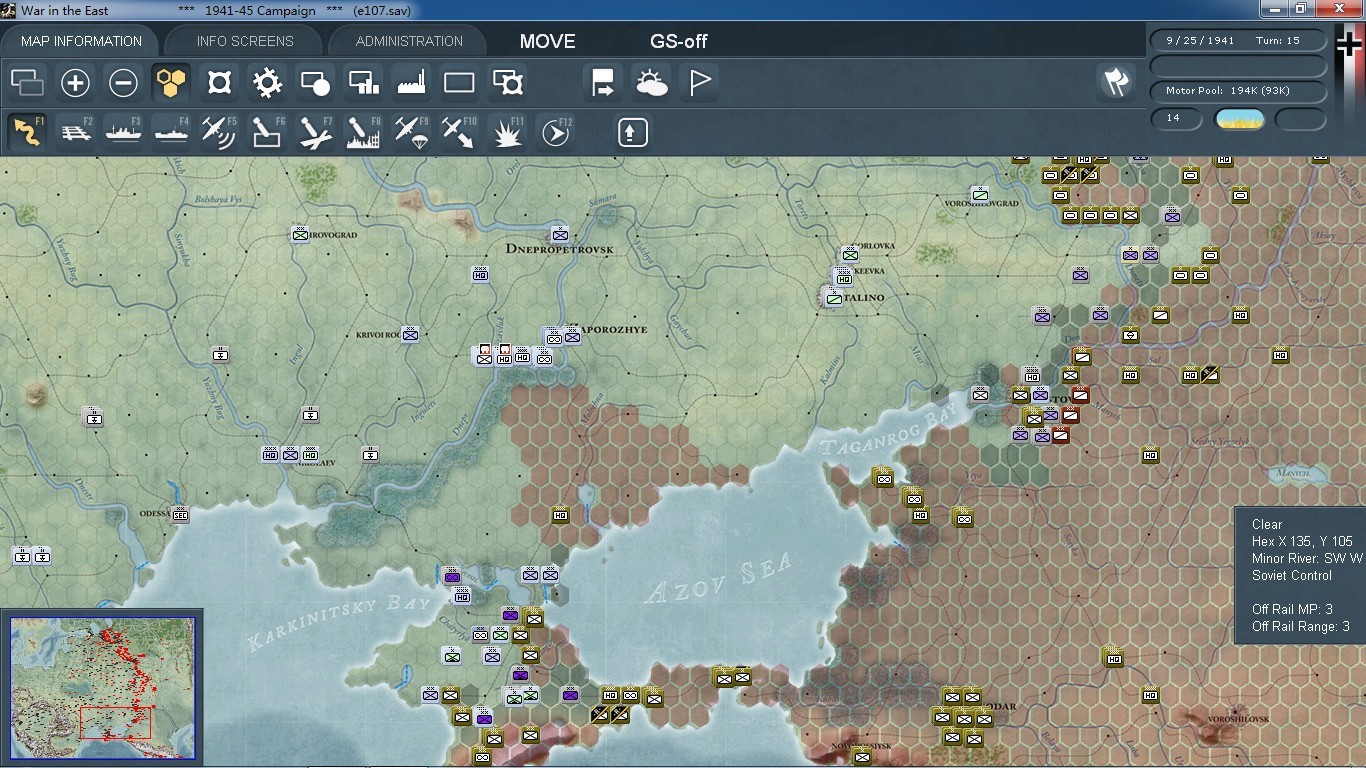This screenshot has height=768, width=1366.
Task: Click the zoom in plus icon
Action: (x=75, y=83)
